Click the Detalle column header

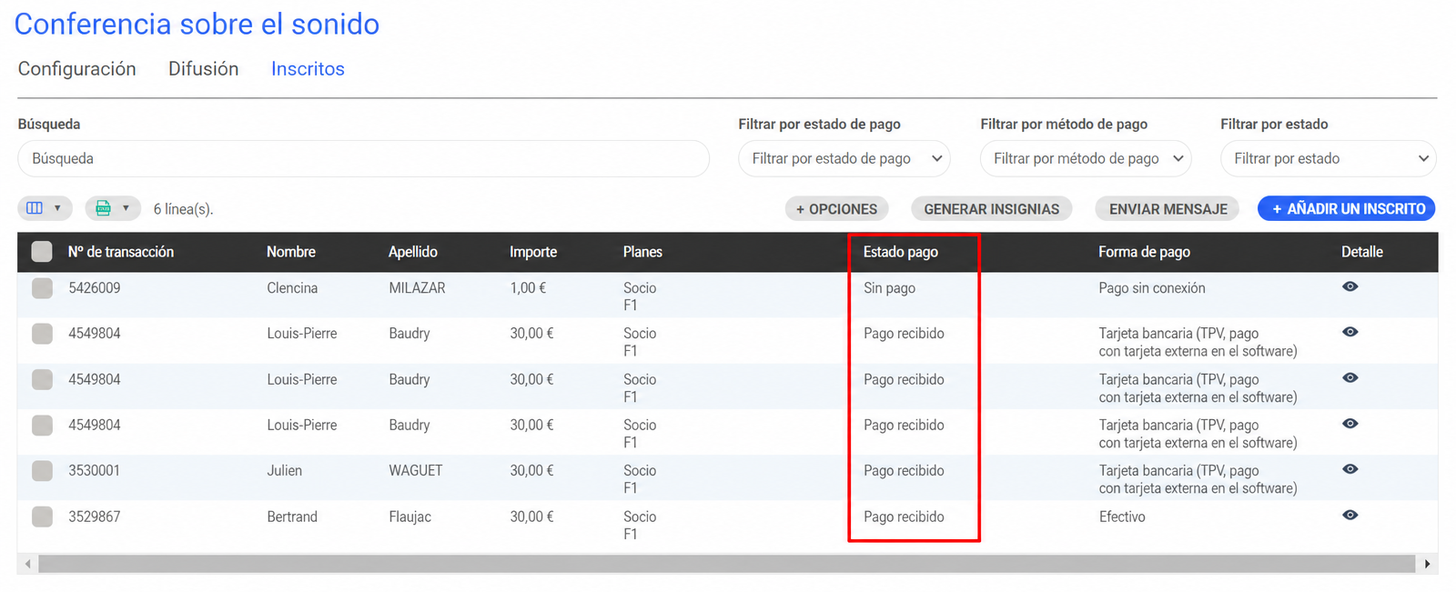tap(1362, 252)
